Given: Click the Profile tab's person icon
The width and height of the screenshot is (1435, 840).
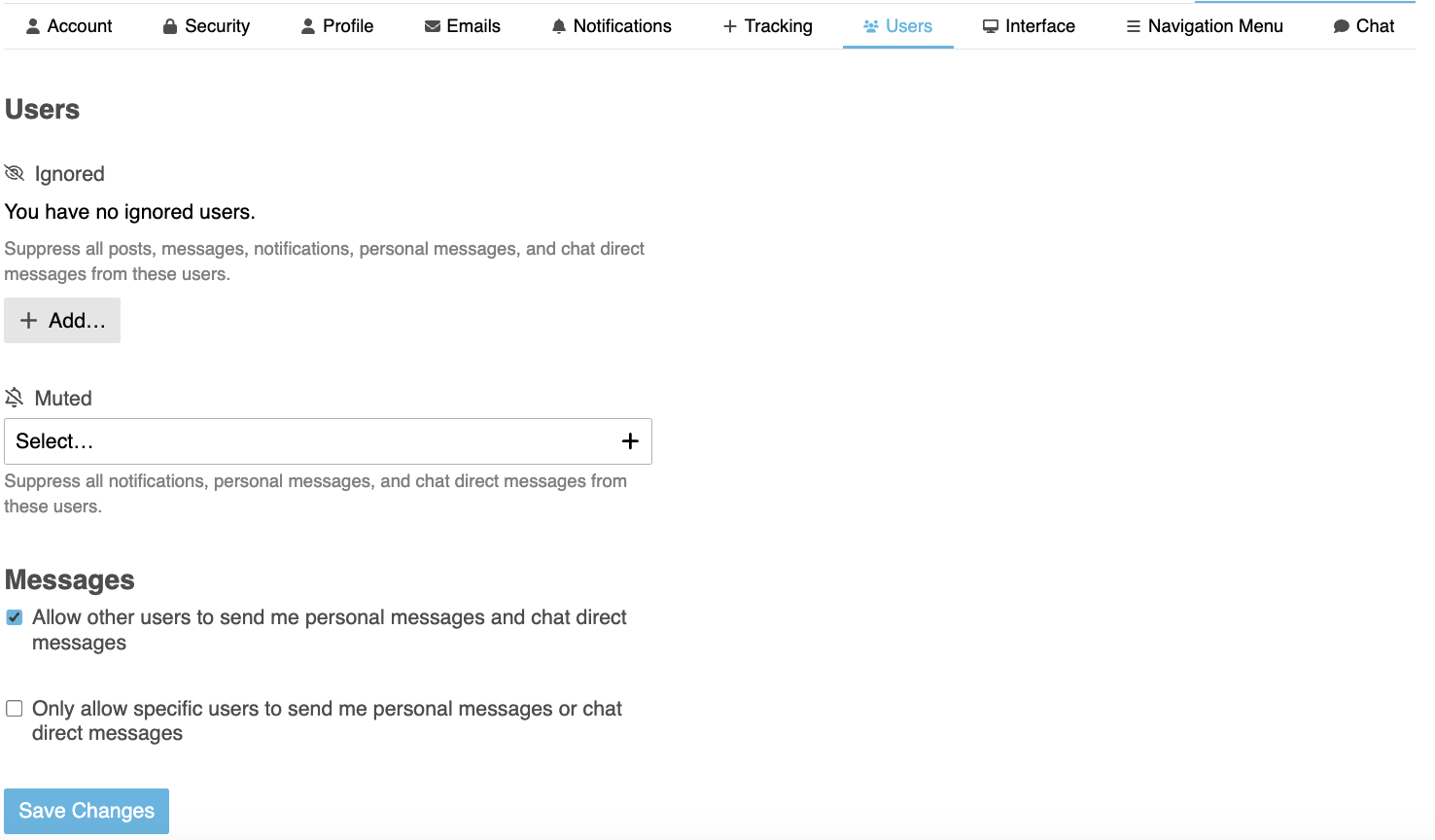Looking at the screenshot, I should [x=308, y=26].
